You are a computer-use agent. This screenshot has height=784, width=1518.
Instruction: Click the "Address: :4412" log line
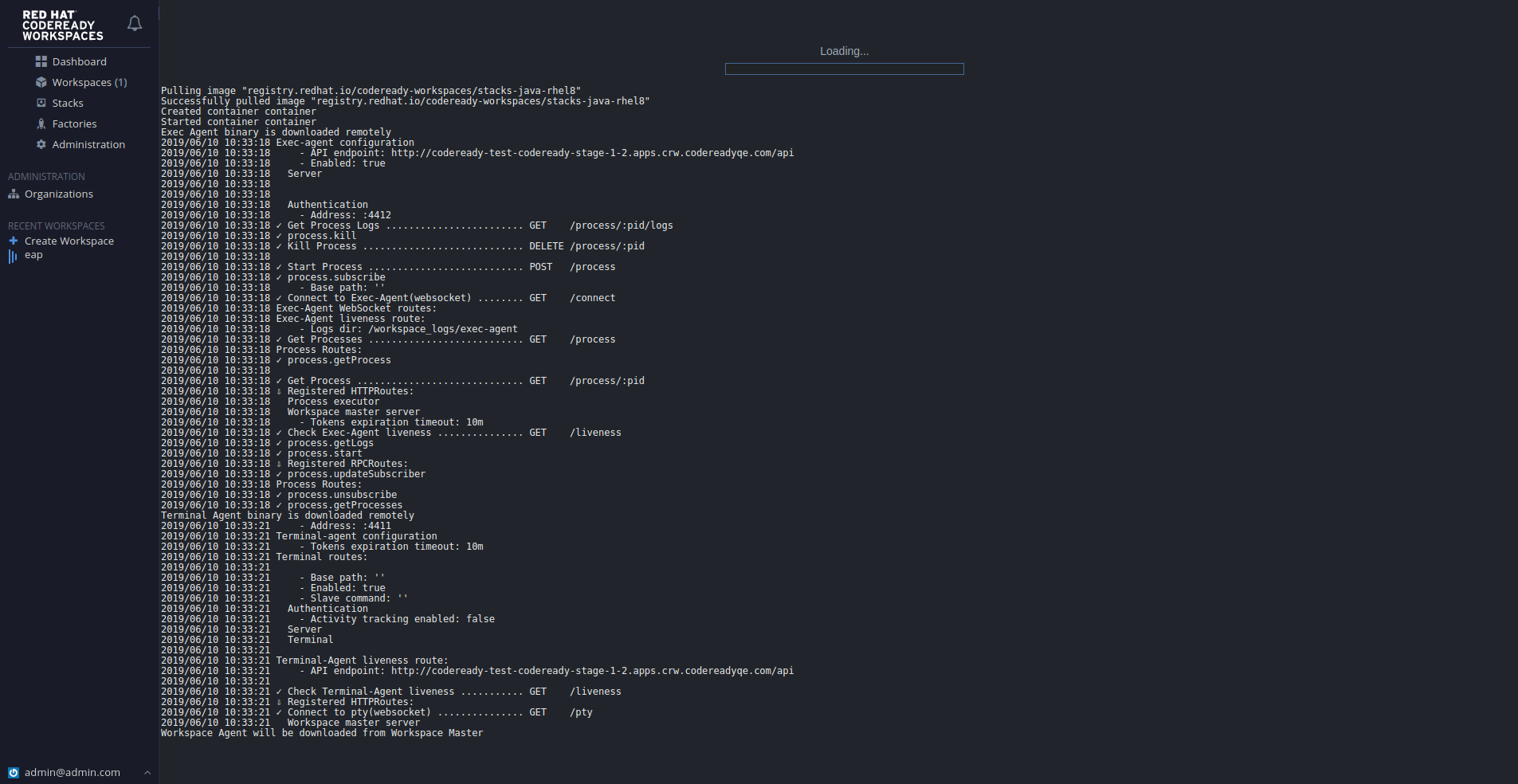[x=276, y=215]
